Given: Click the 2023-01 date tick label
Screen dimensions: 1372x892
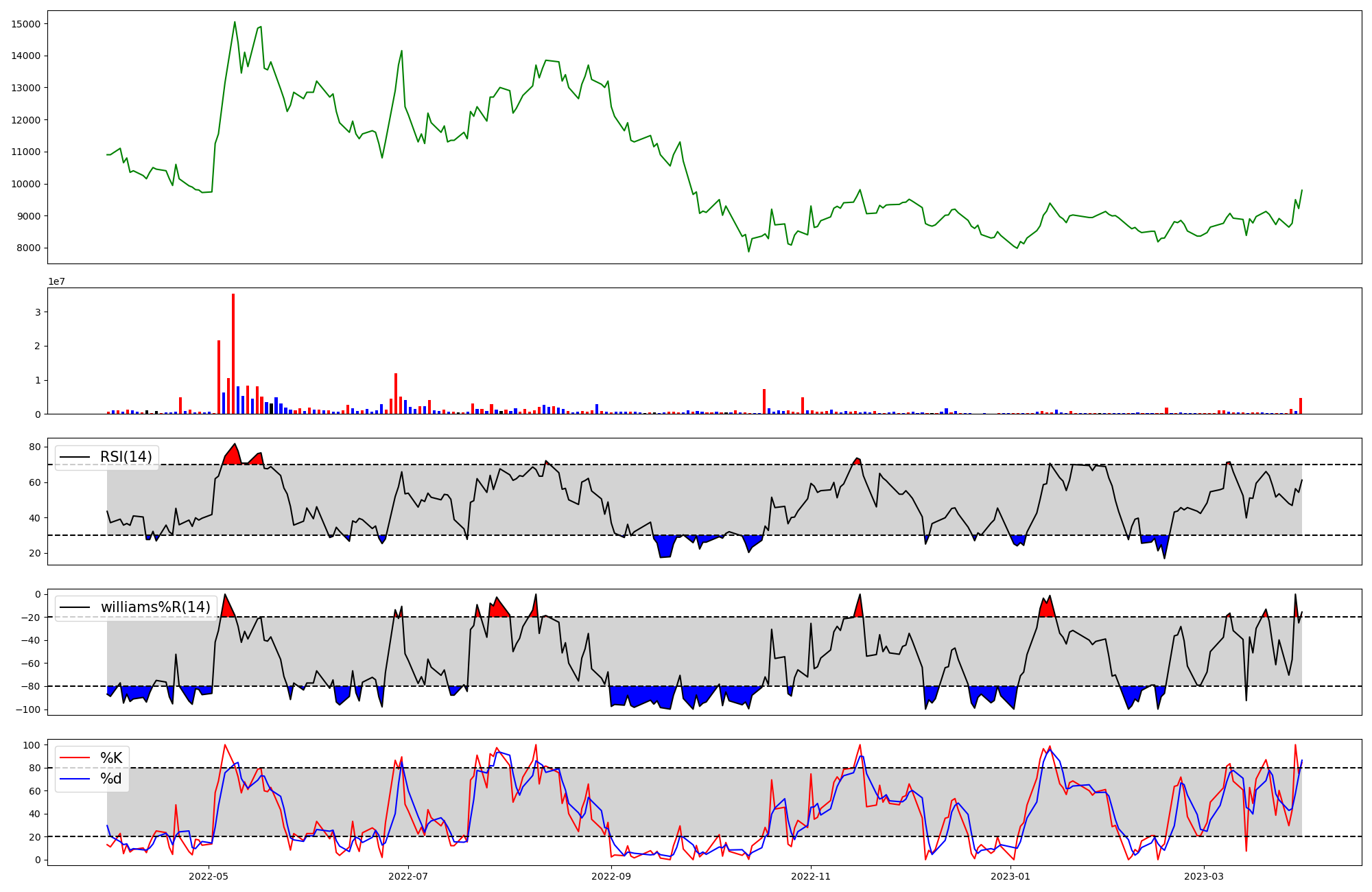Looking at the screenshot, I should (x=1010, y=876).
